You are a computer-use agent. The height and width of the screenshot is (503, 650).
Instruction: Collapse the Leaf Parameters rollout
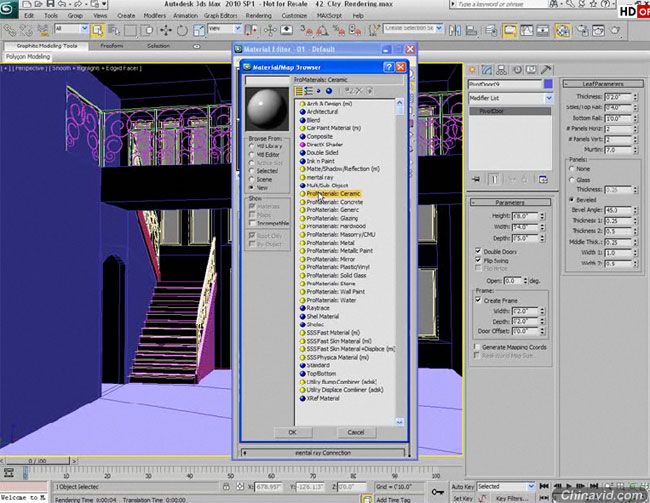[603, 84]
